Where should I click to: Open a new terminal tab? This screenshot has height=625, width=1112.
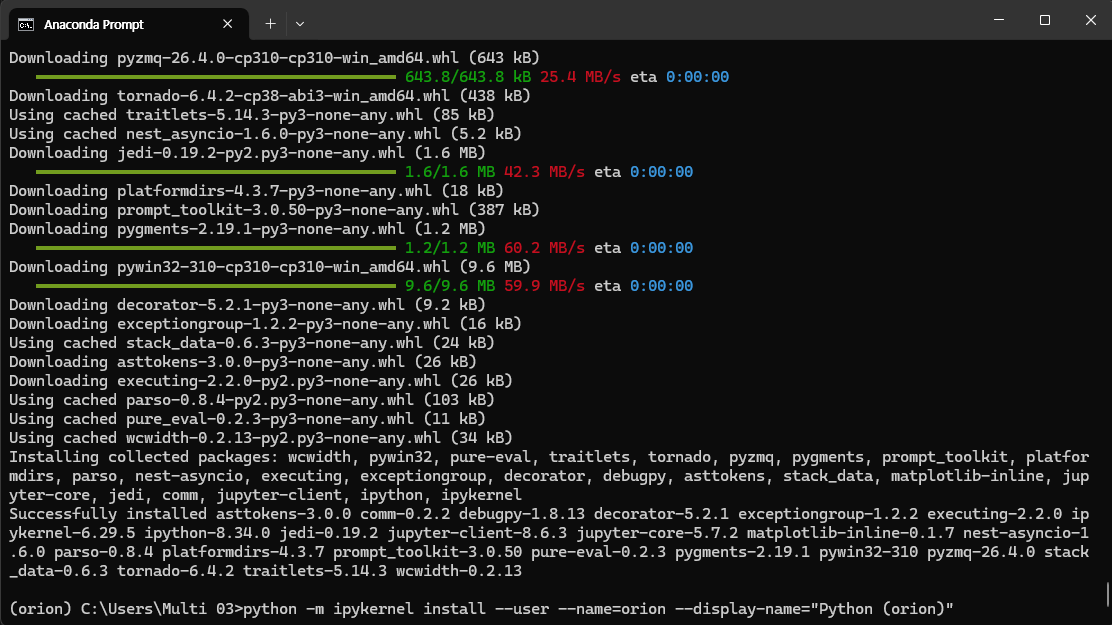click(270, 24)
